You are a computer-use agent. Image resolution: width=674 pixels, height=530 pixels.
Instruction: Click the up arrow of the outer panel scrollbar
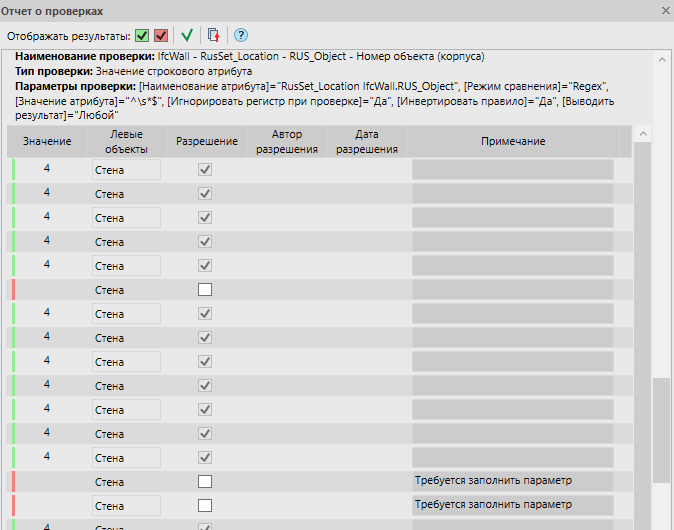coord(662,60)
